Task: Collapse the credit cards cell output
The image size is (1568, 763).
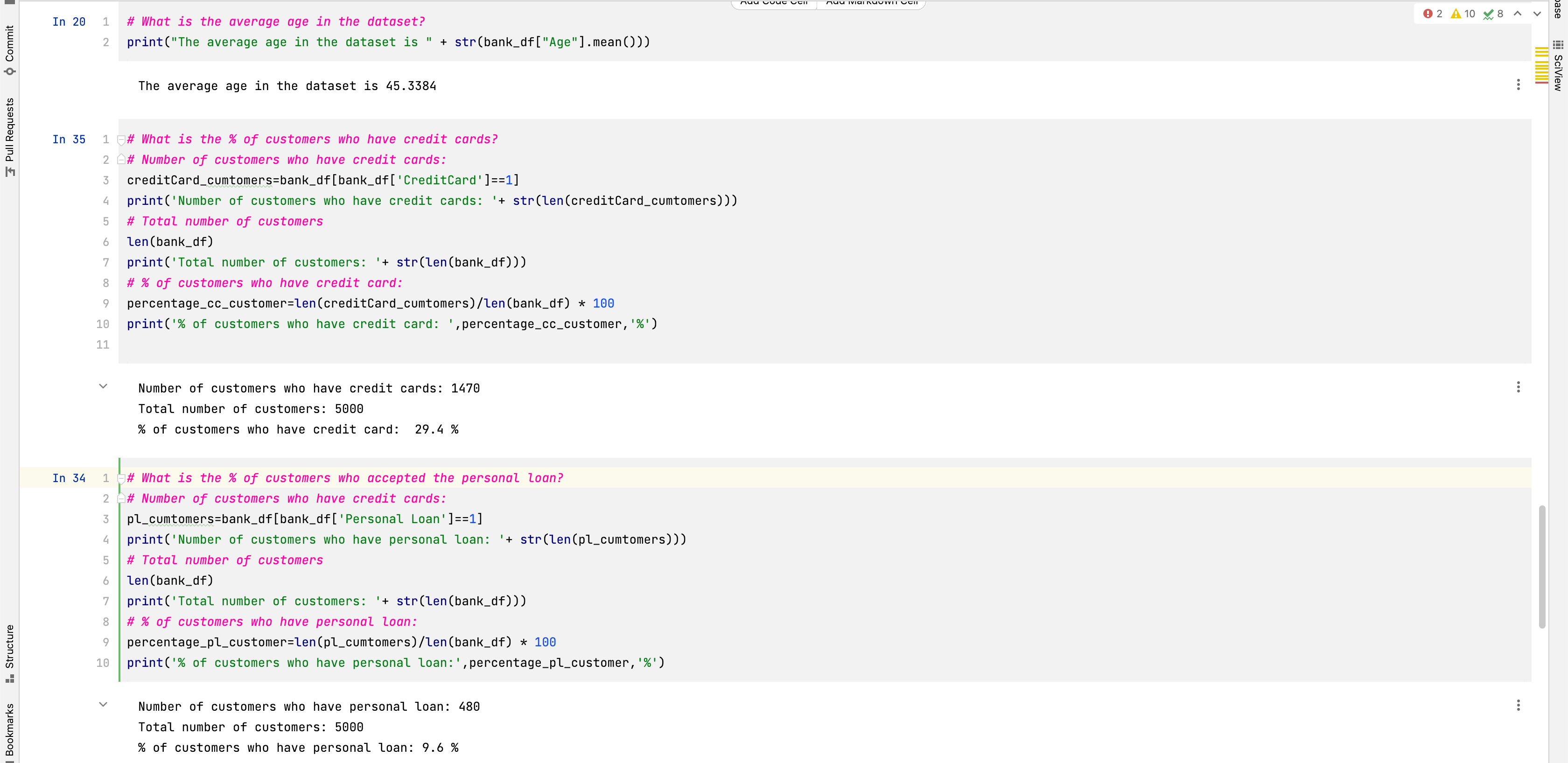Action: coord(103,386)
